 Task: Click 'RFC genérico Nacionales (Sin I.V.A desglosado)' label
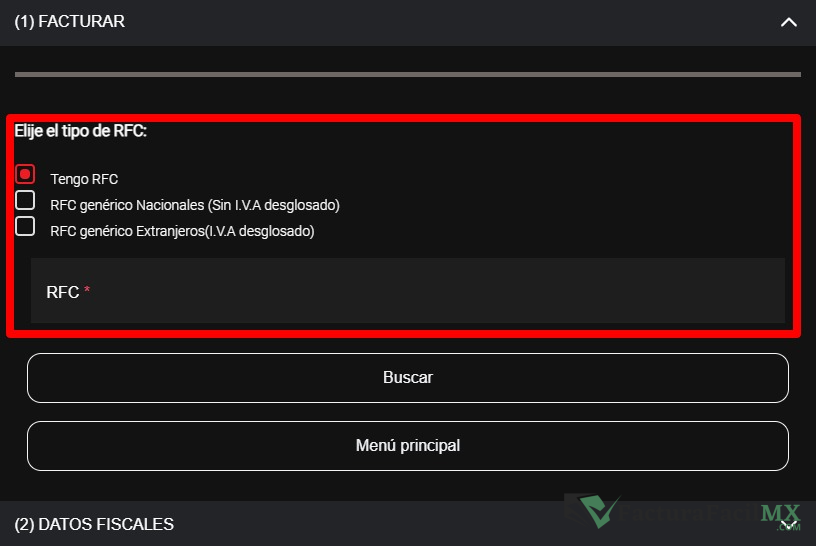(195, 205)
